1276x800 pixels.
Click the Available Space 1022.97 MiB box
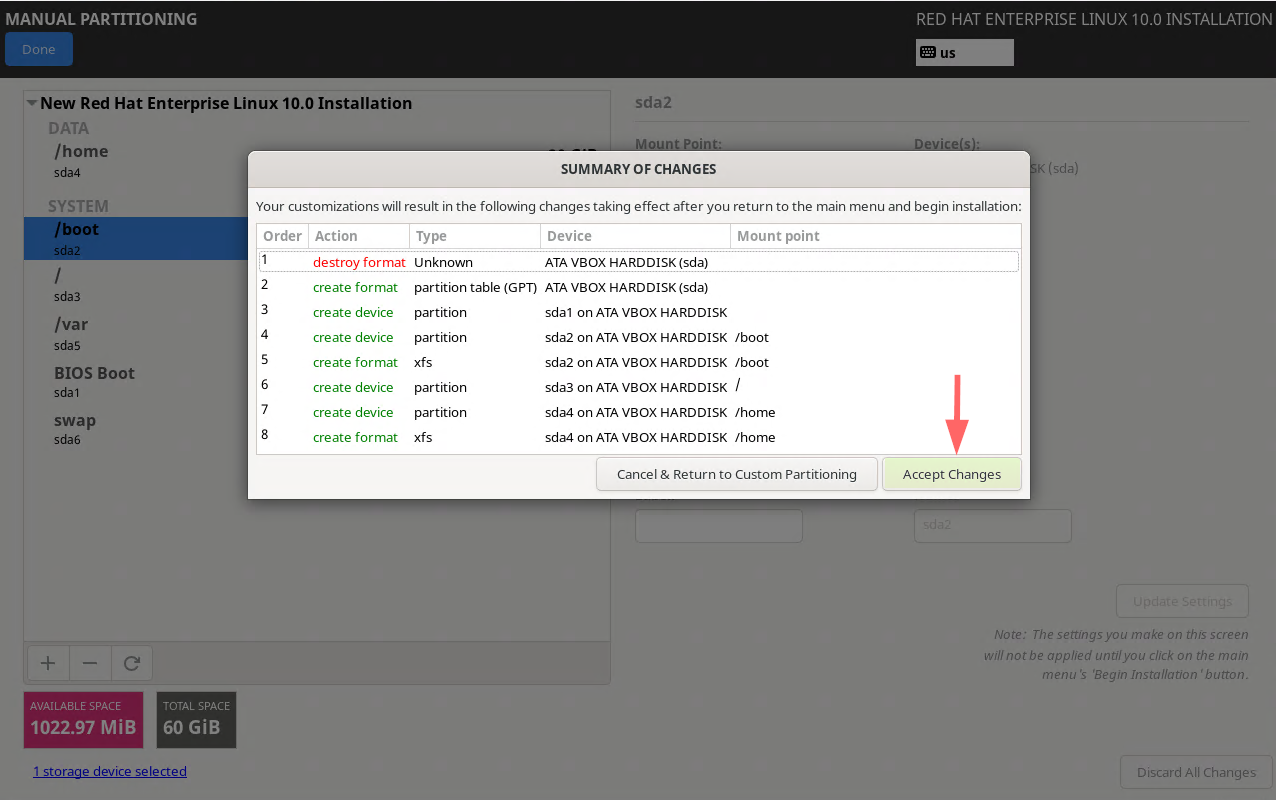tap(84, 720)
